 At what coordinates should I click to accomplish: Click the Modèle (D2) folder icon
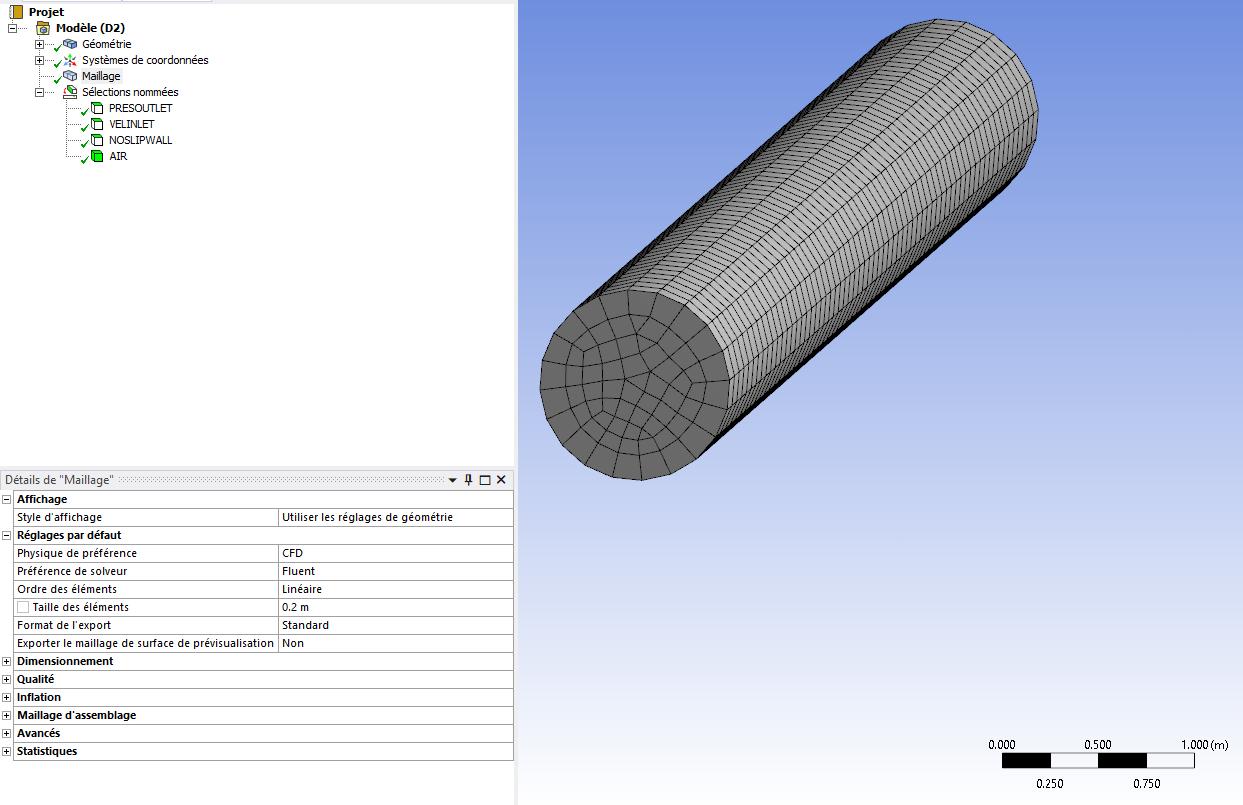point(43,28)
